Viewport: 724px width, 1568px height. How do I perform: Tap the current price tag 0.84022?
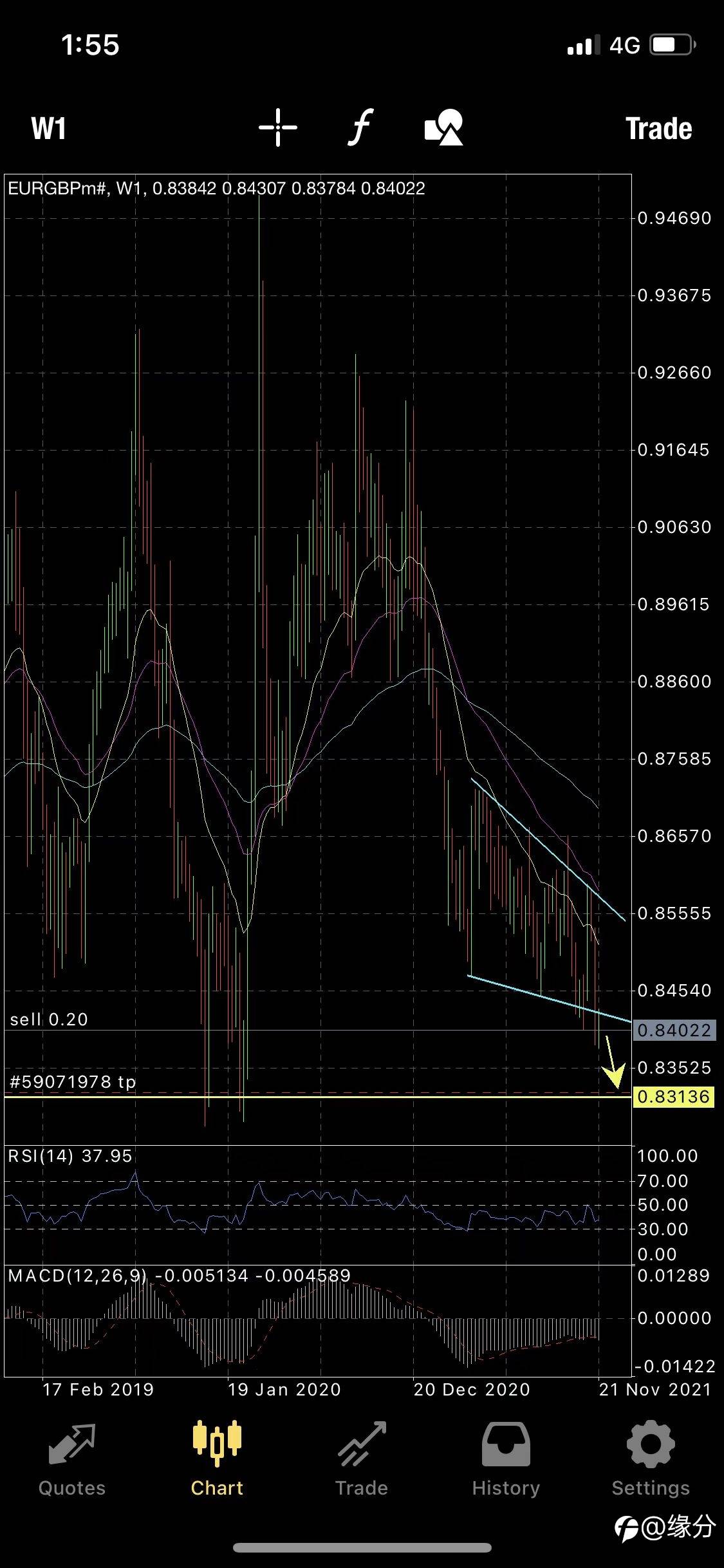click(x=674, y=1031)
